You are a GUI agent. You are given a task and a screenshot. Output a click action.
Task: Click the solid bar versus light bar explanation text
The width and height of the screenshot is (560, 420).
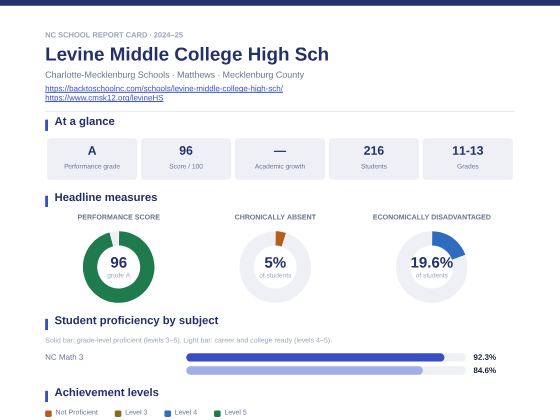(188, 340)
